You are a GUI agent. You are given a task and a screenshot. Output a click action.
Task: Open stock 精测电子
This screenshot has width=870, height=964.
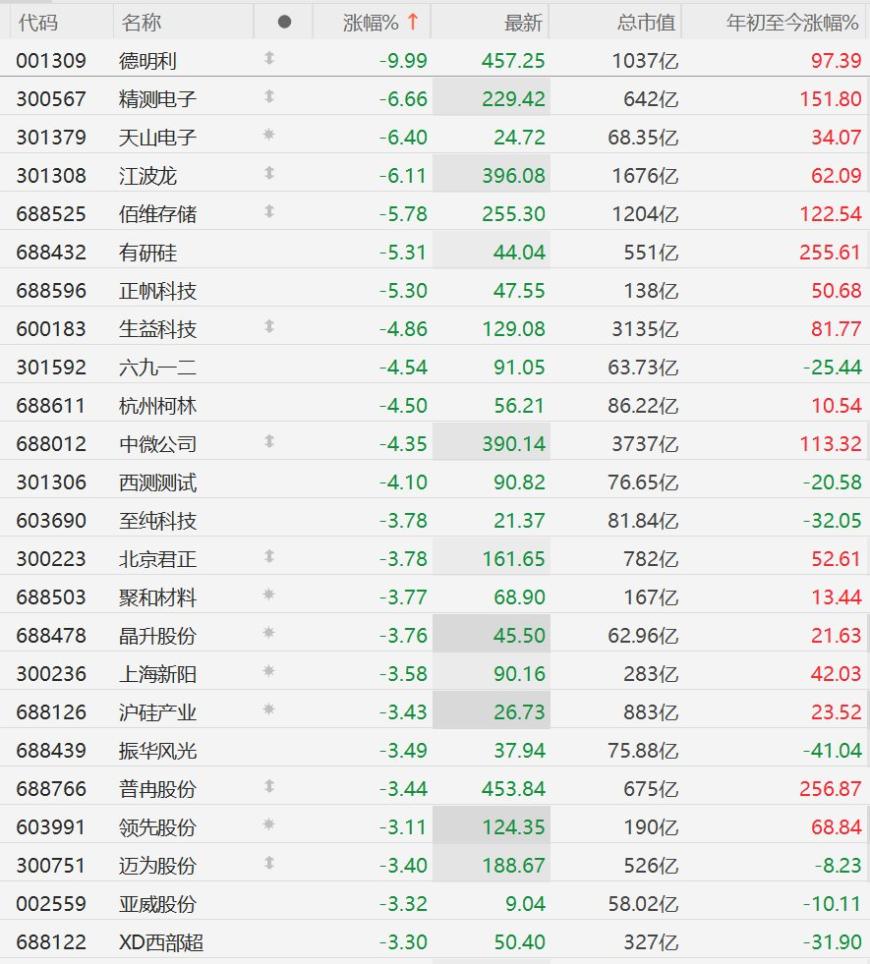tap(157, 99)
